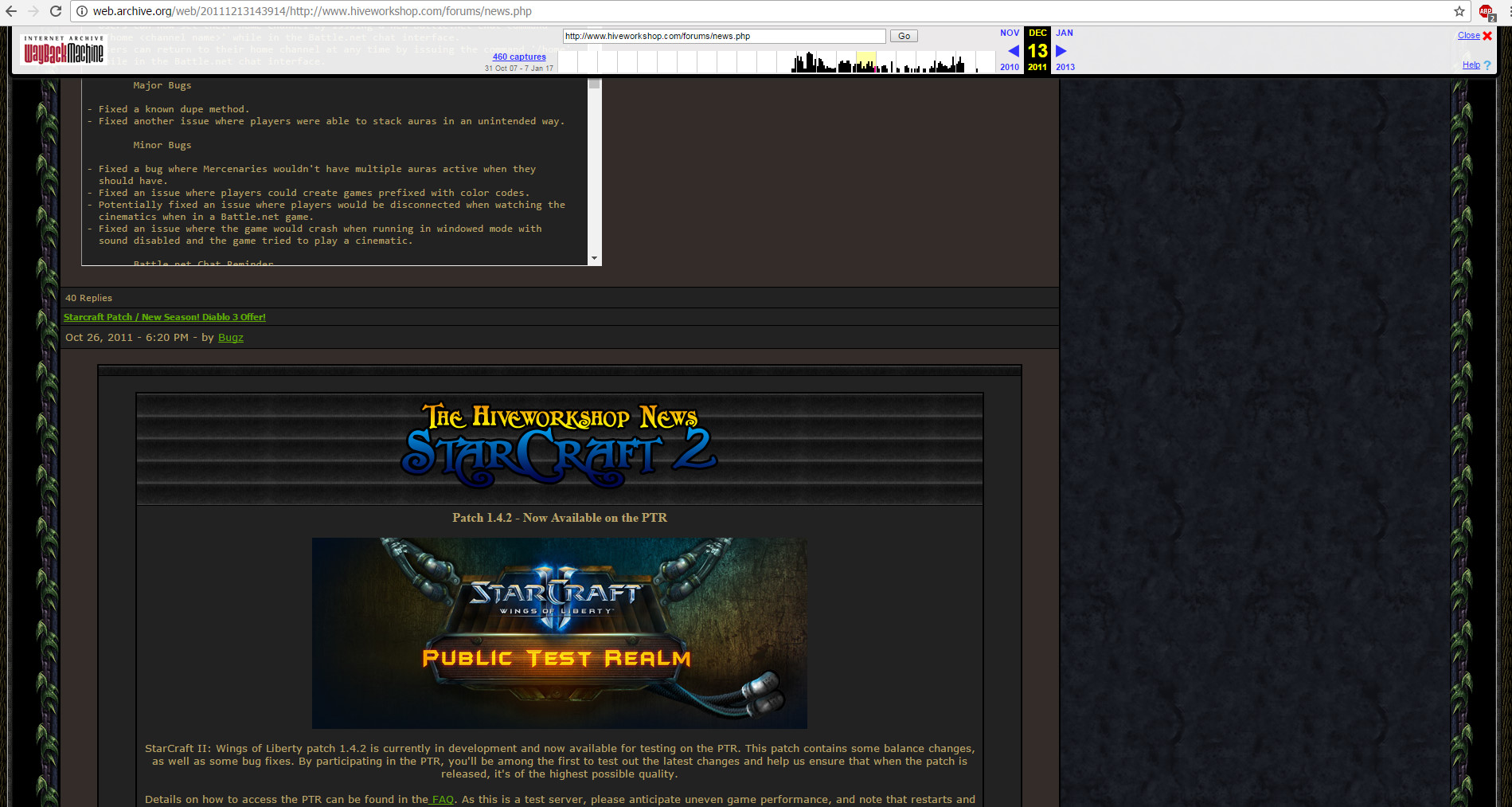Click 'Oct 26, 2011 - 6:20 PM' date text

tap(127, 338)
